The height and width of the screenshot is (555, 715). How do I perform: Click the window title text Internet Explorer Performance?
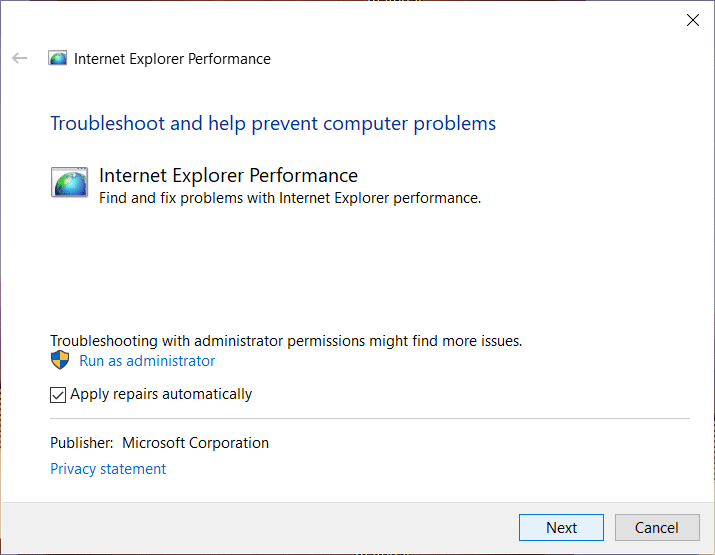(172, 59)
